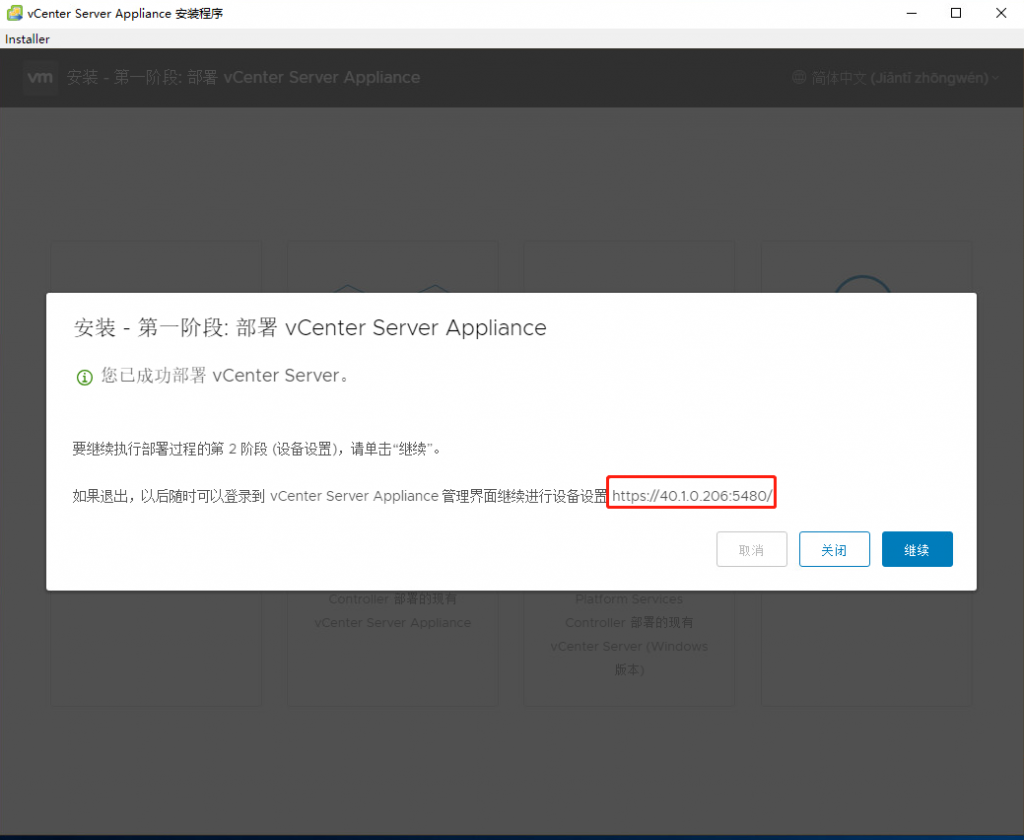The height and width of the screenshot is (840, 1024).
Task: Select the dialog title 安装 - 第一阶段 text
Action: 310,327
